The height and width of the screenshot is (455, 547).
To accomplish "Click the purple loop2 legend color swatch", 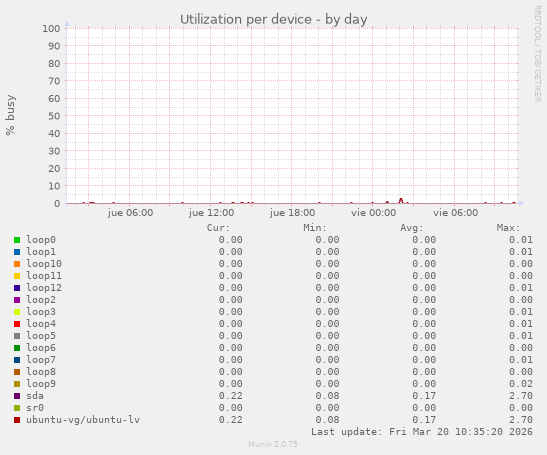I will coord(17,300).
